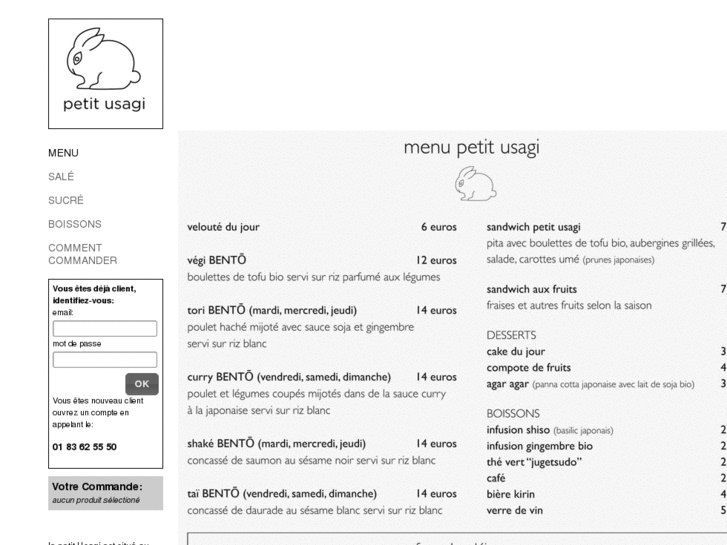Click 'sandwich petit usagi' item
Image resolution: width=727 pixels, height=545 pixels.
533,227
